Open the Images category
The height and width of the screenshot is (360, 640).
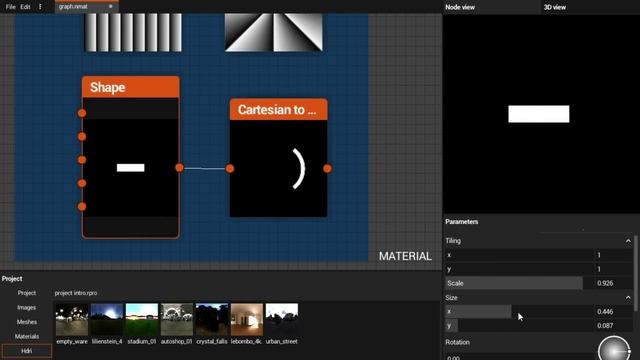click(27, 307)
